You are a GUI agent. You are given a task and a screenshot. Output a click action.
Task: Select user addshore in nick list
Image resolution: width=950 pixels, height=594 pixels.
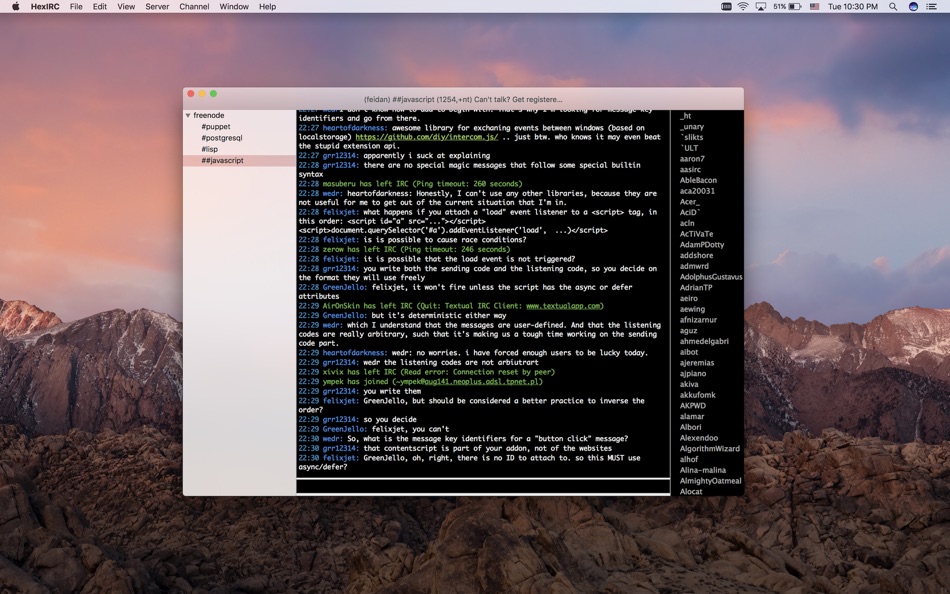pos(696,255)
